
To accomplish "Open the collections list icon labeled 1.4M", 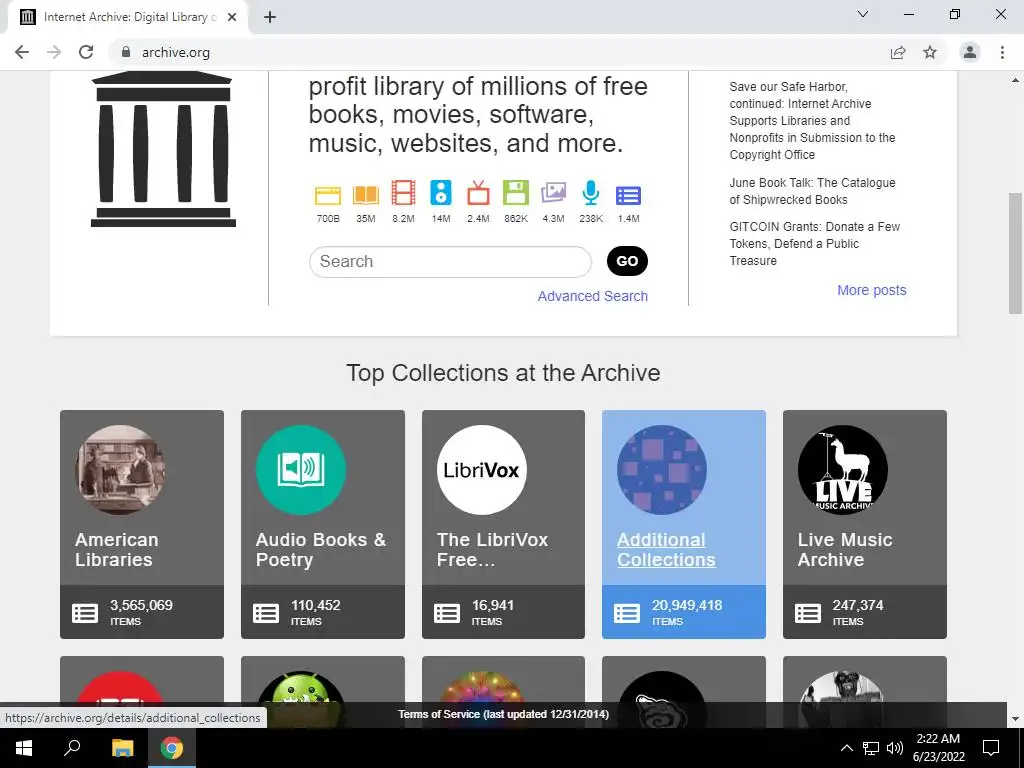I will [x=628, y=195].
